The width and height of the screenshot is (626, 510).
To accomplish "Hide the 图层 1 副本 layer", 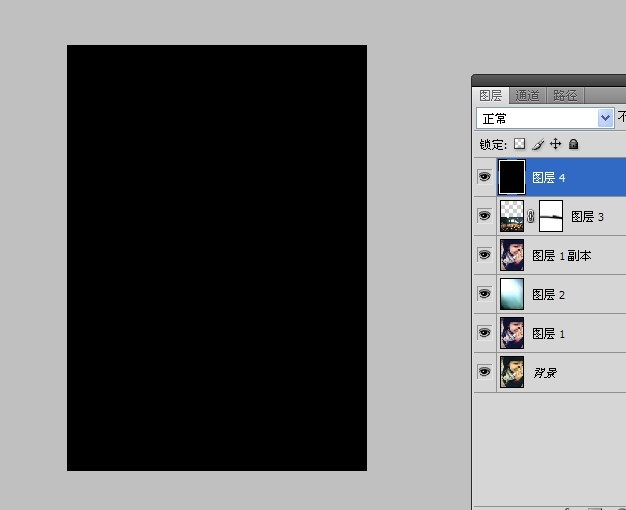I will [485, 255].
